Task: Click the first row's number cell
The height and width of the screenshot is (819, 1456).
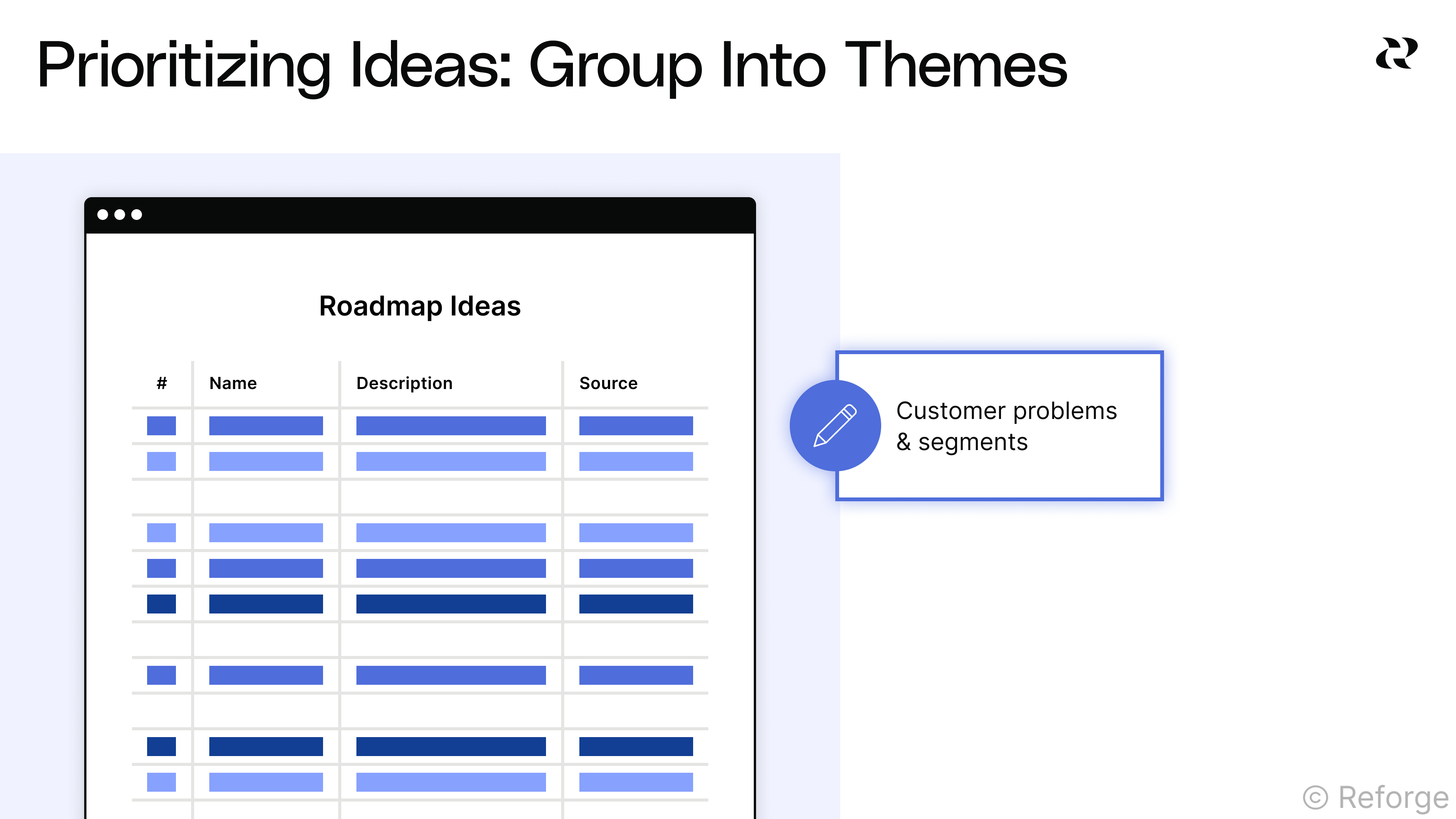Action: [161, 425]
